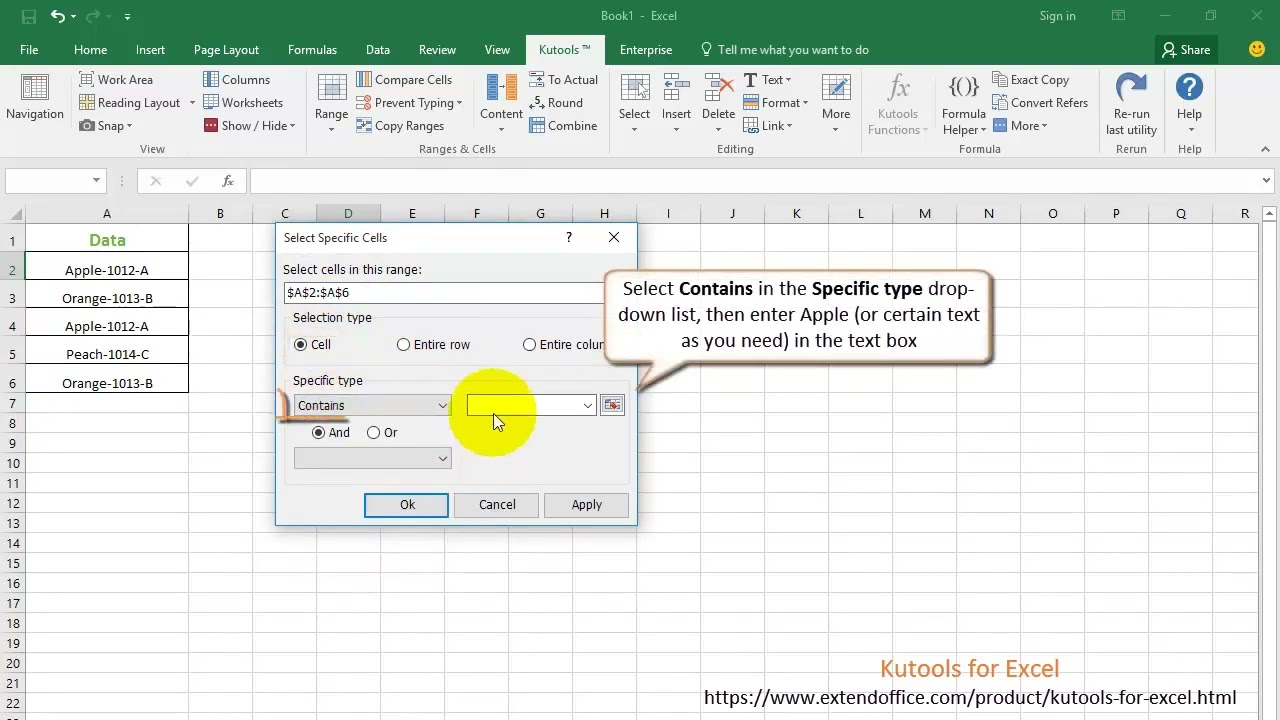Open Copy Ranges tool
Viewport: 1280px width, 720px height.
pyautogui.click(x=400, y=126)
